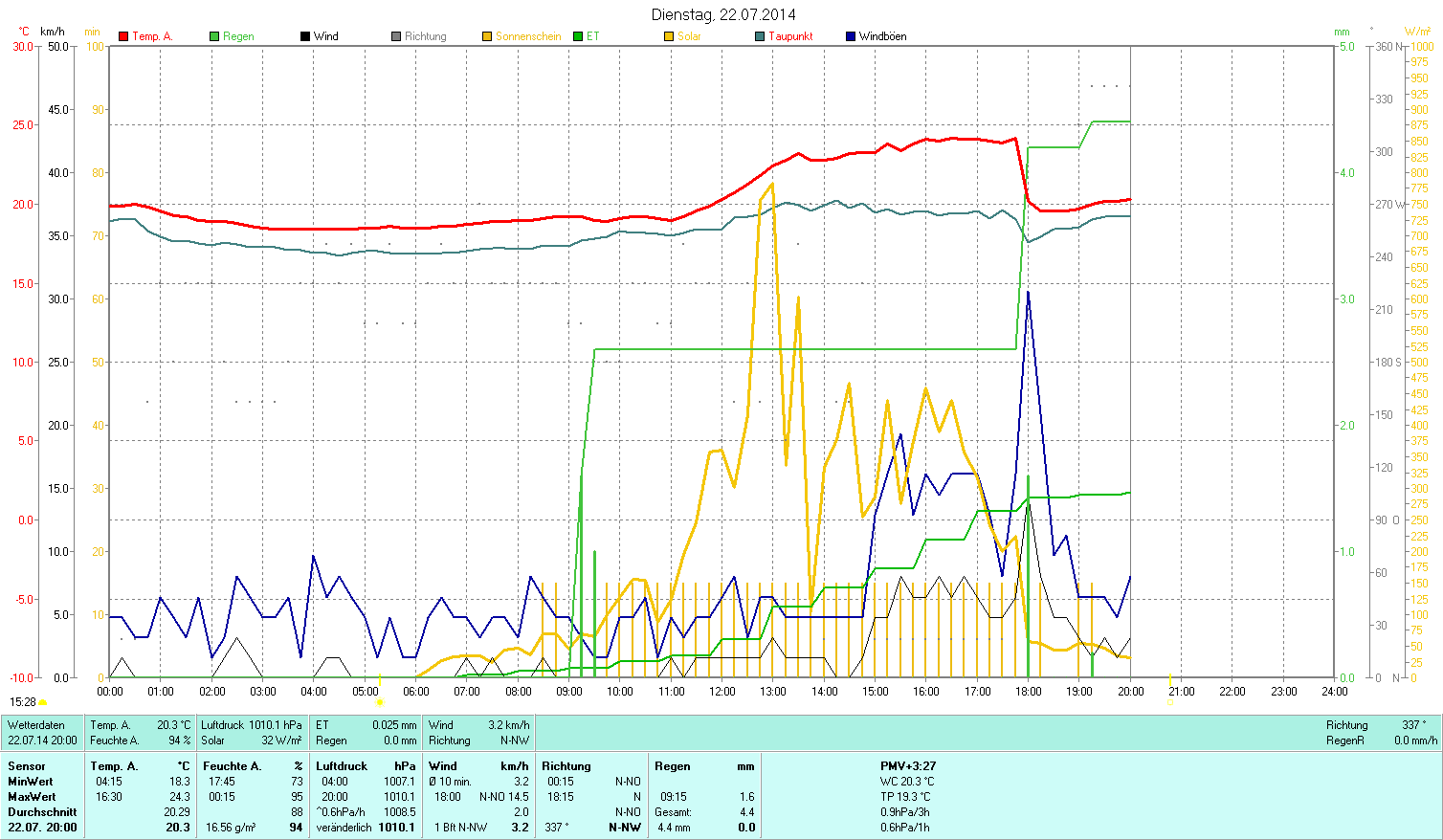
Task: Click the yellow Sonnenschein legend swatch
Action: click(487, 36)
